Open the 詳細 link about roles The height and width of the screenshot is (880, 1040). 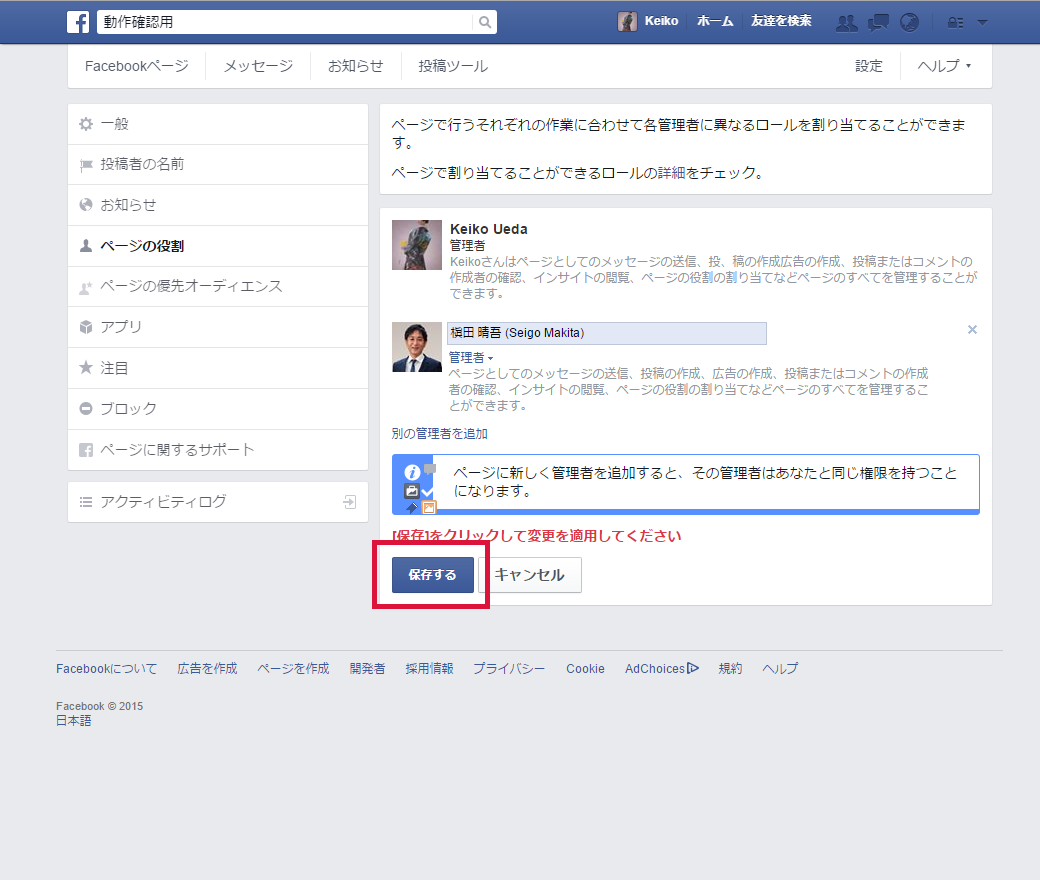click(671, 173)
